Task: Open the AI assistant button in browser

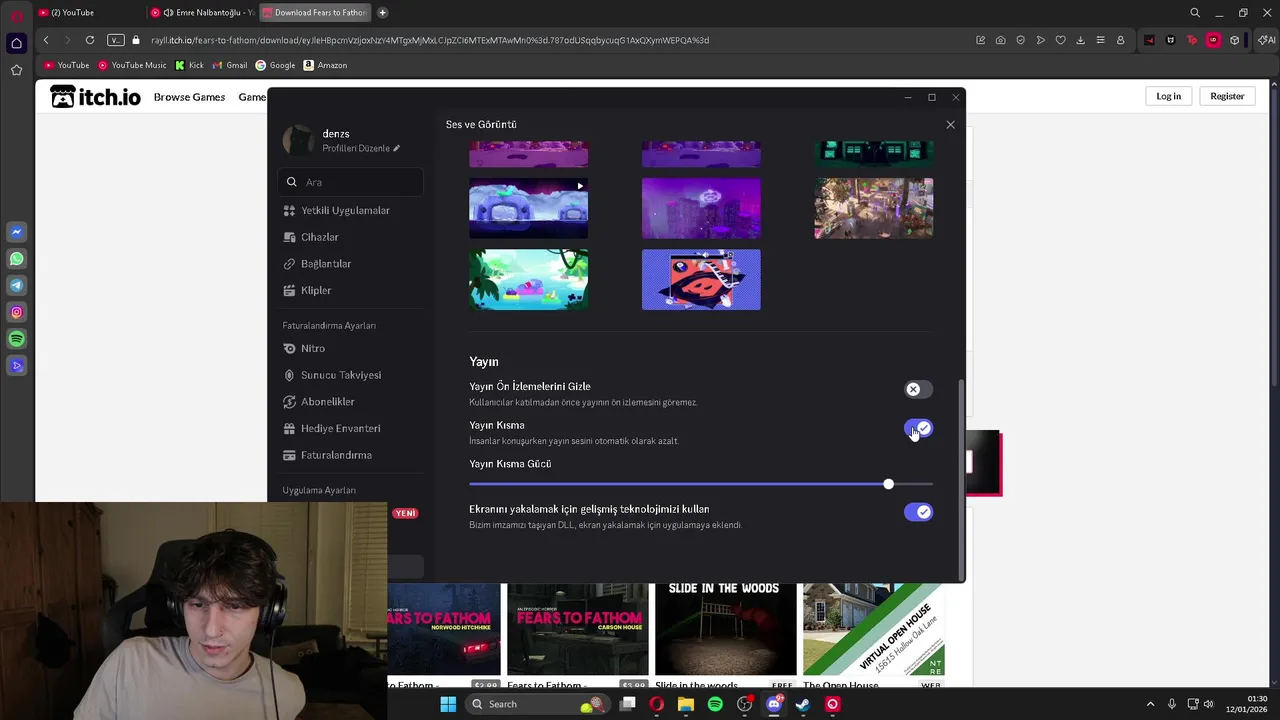Action: (1266, 40)
